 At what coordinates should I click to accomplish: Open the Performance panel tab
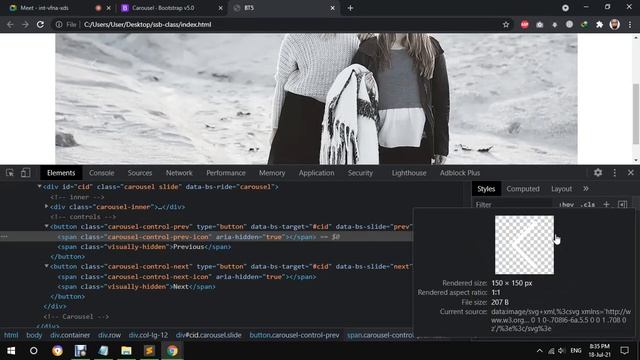click(226, 173)
